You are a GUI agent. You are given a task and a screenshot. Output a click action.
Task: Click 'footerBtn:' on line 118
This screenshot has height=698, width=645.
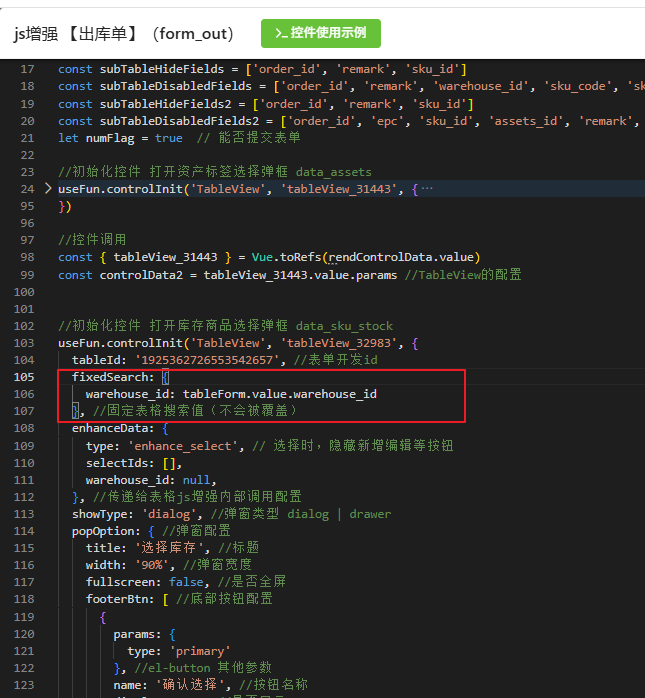point(120,599)
